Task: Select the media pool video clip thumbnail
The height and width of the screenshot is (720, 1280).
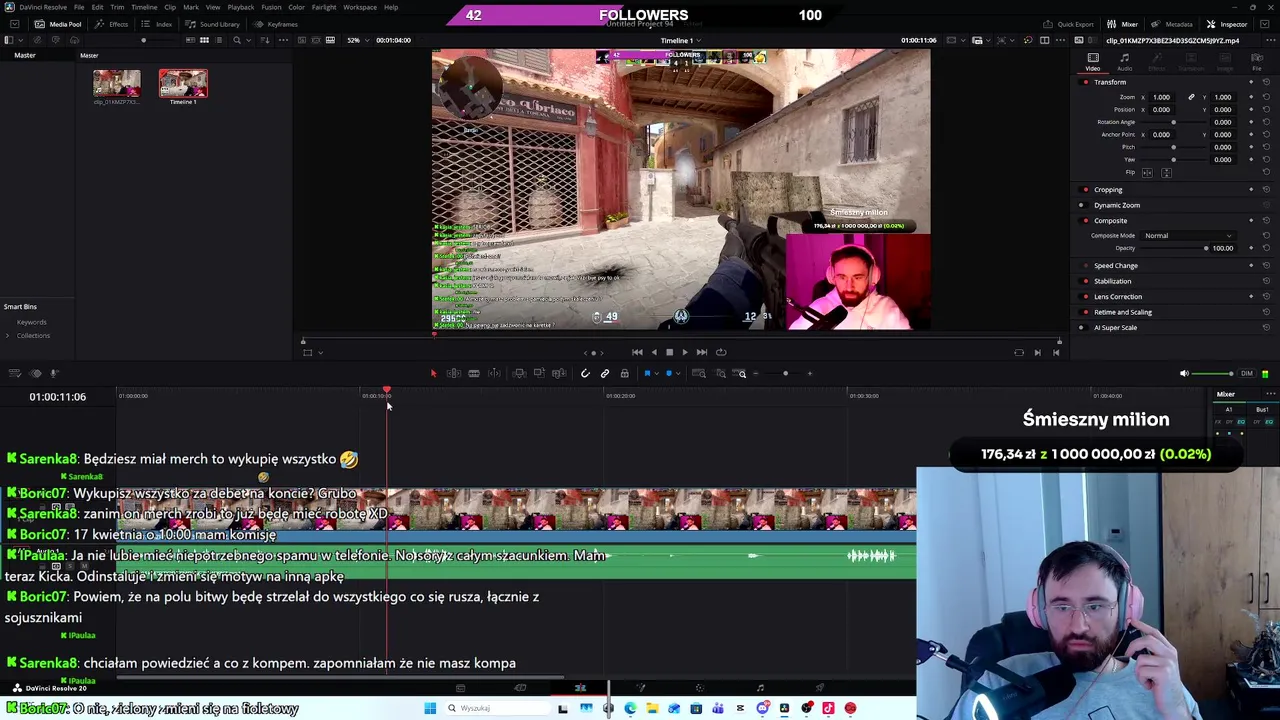Action: tap(117, 83)
